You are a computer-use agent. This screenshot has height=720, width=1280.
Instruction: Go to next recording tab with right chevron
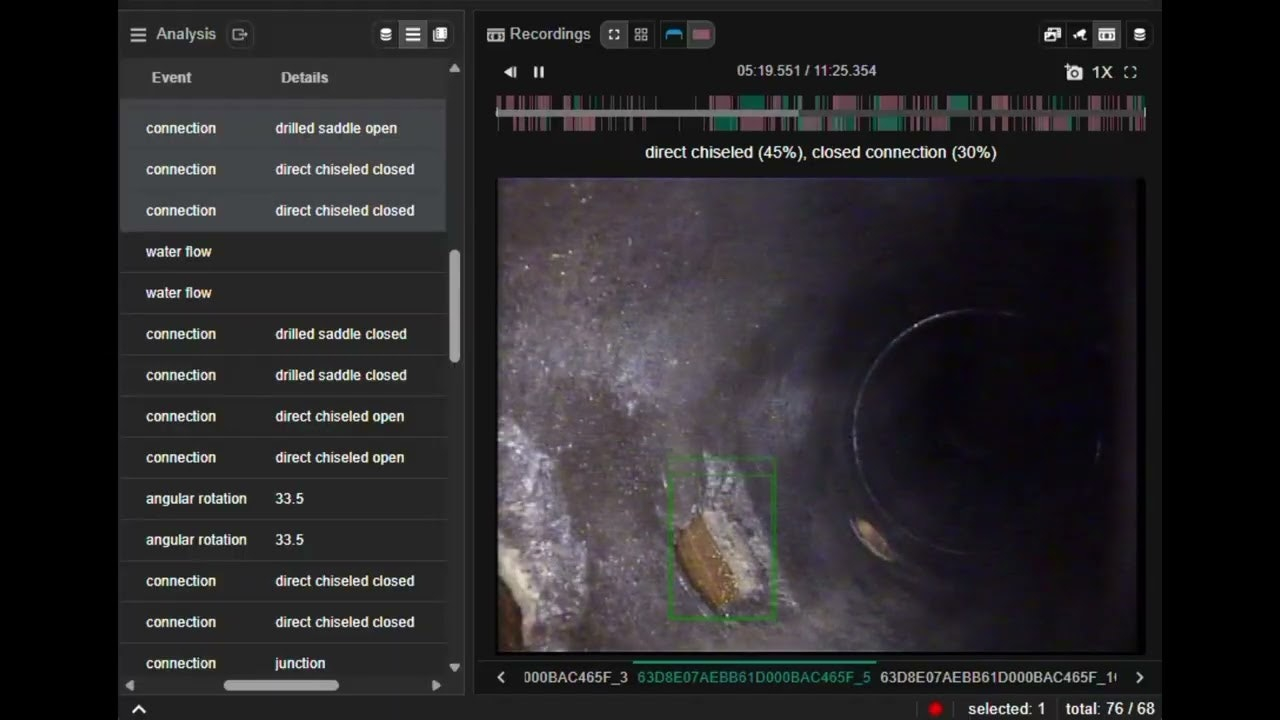click(1139, 677)
